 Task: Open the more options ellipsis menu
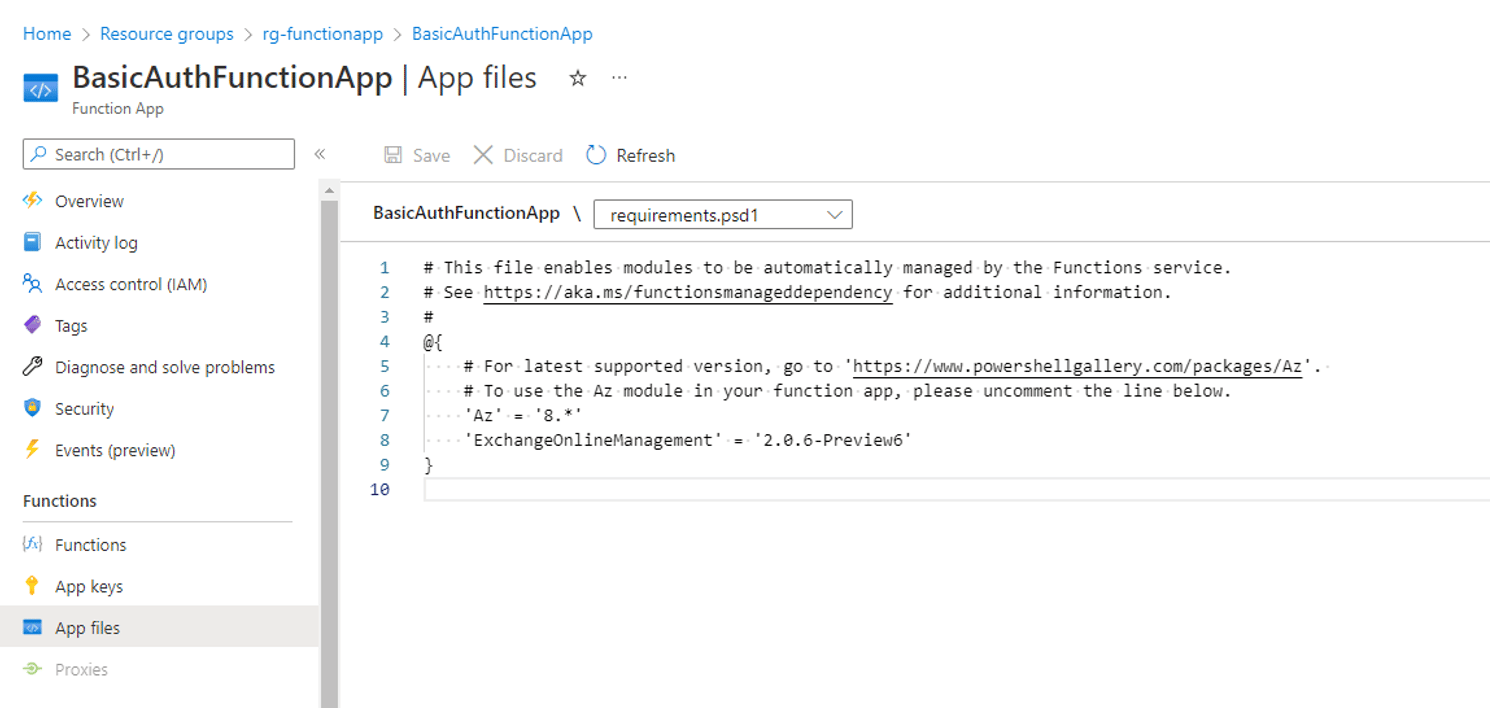(619, 77)
